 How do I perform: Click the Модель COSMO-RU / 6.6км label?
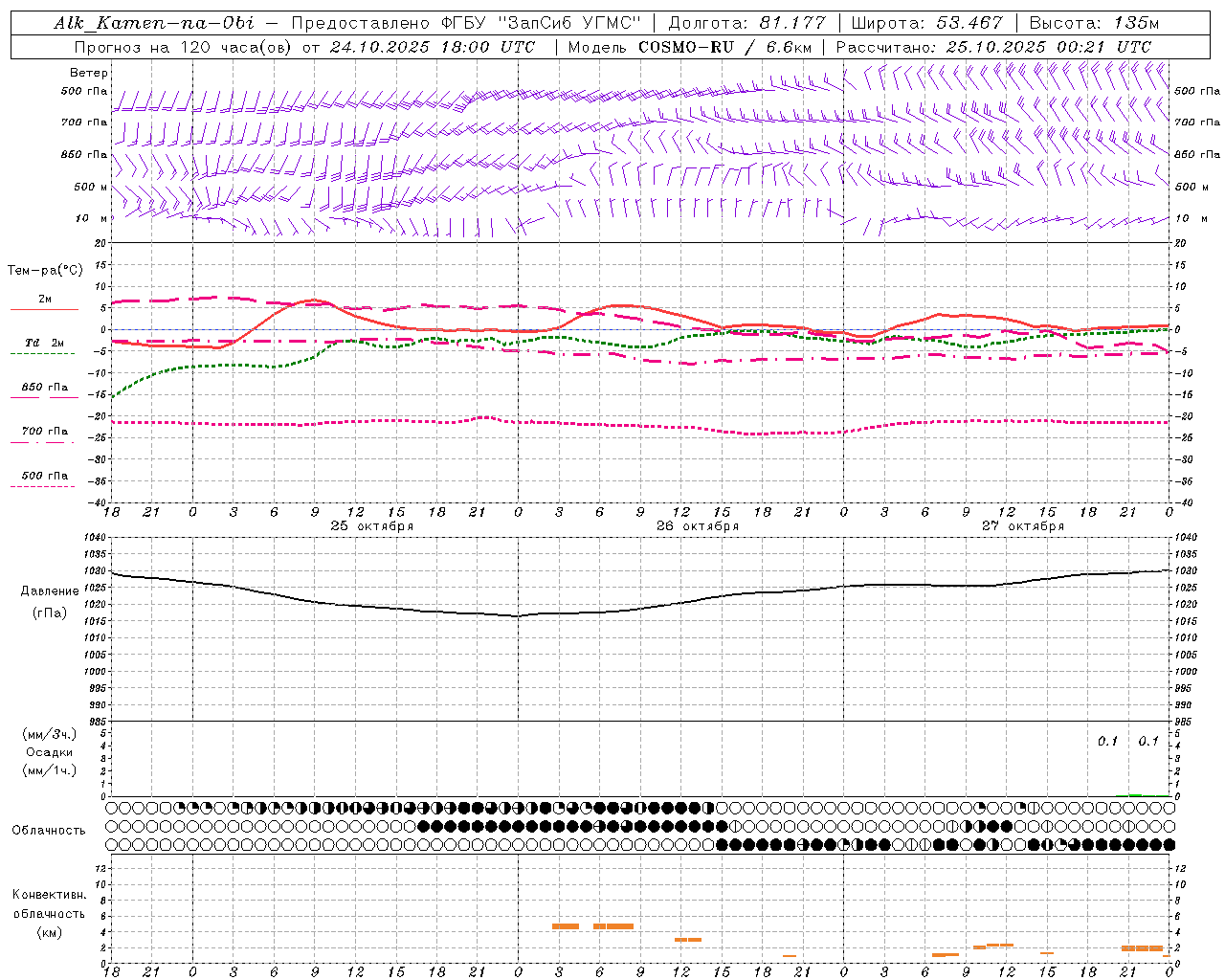click(689, 46)
